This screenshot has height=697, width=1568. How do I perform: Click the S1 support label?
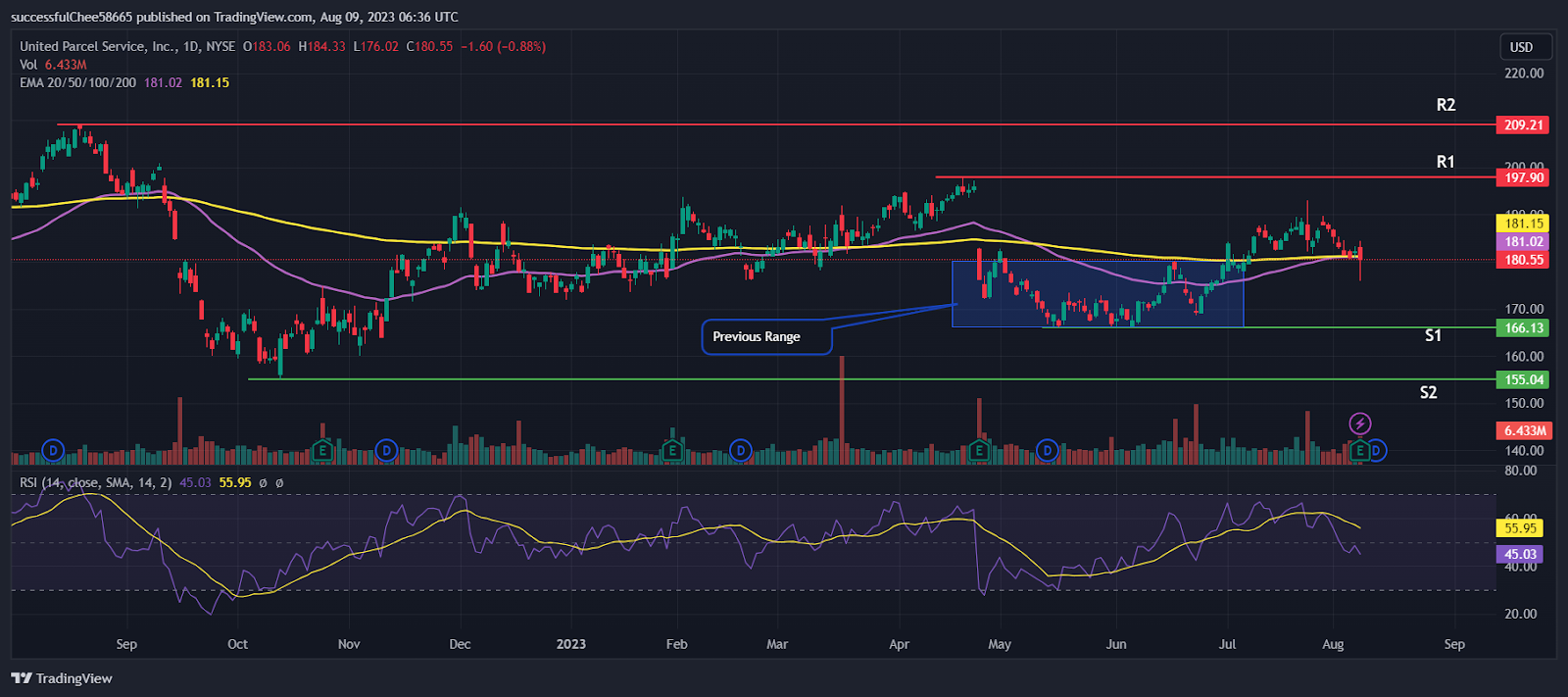1433,335
